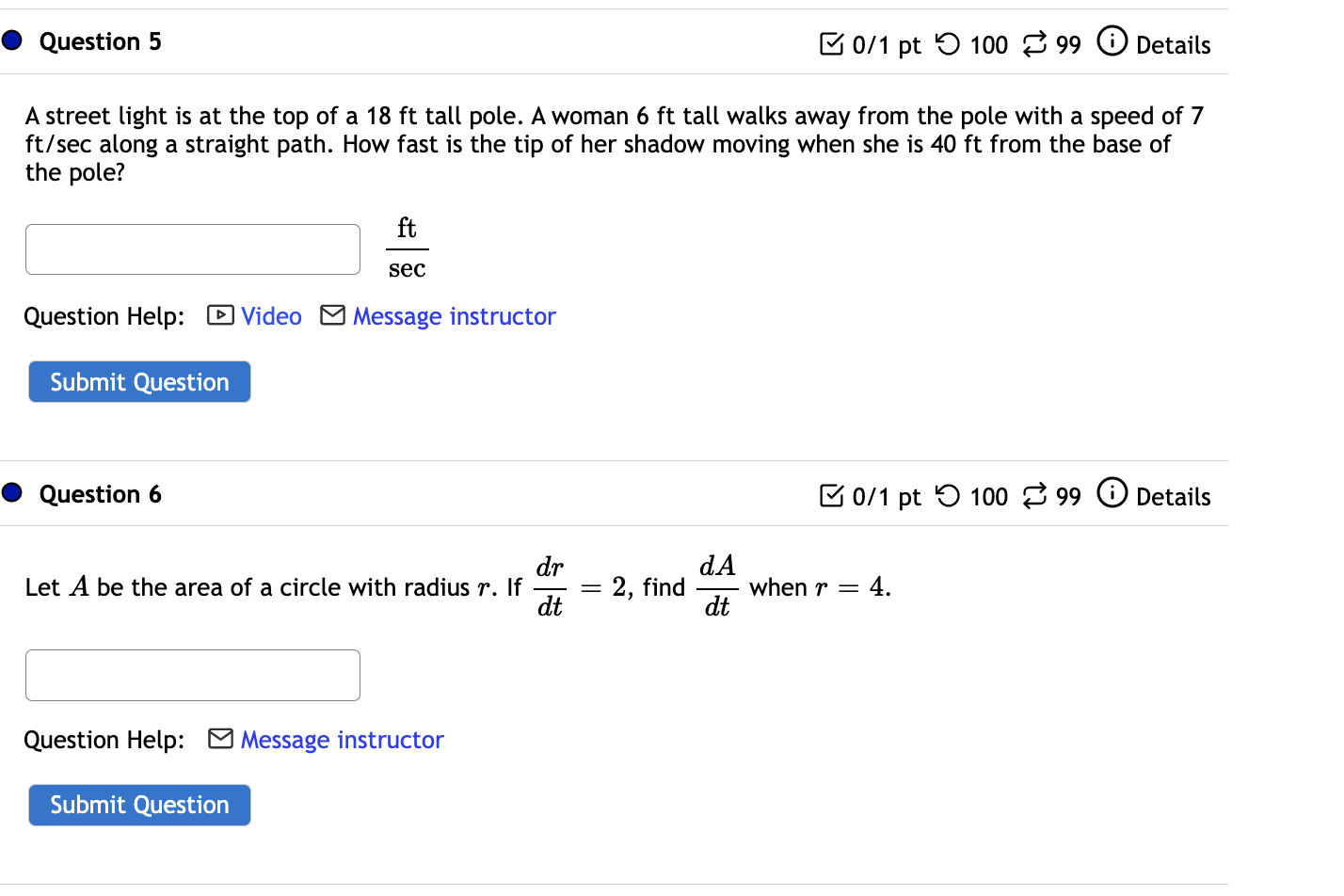Toggle the status dot beside Question 5

pyautogui.click(x=11, y=40)
